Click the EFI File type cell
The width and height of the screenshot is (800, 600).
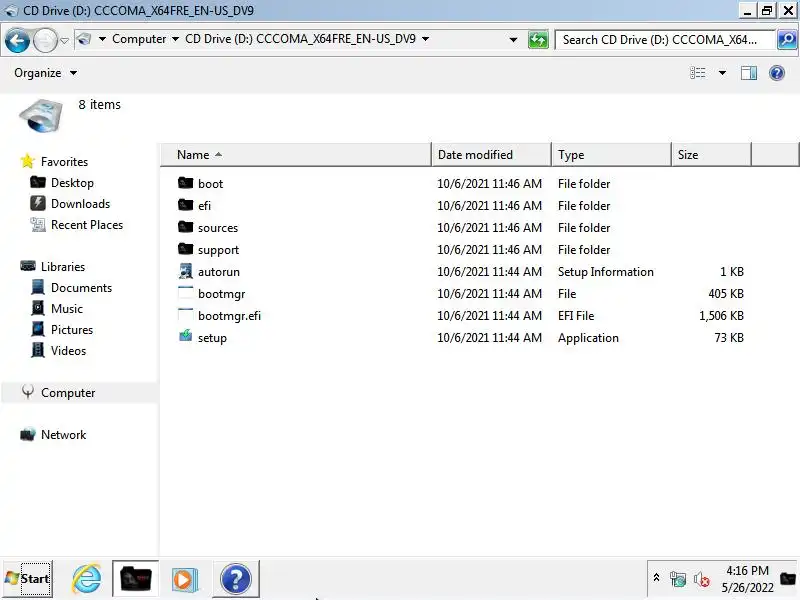tap(576, 316)
